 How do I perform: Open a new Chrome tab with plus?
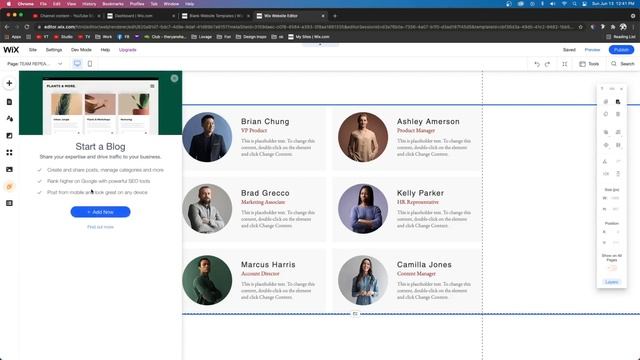pos(335,16)
